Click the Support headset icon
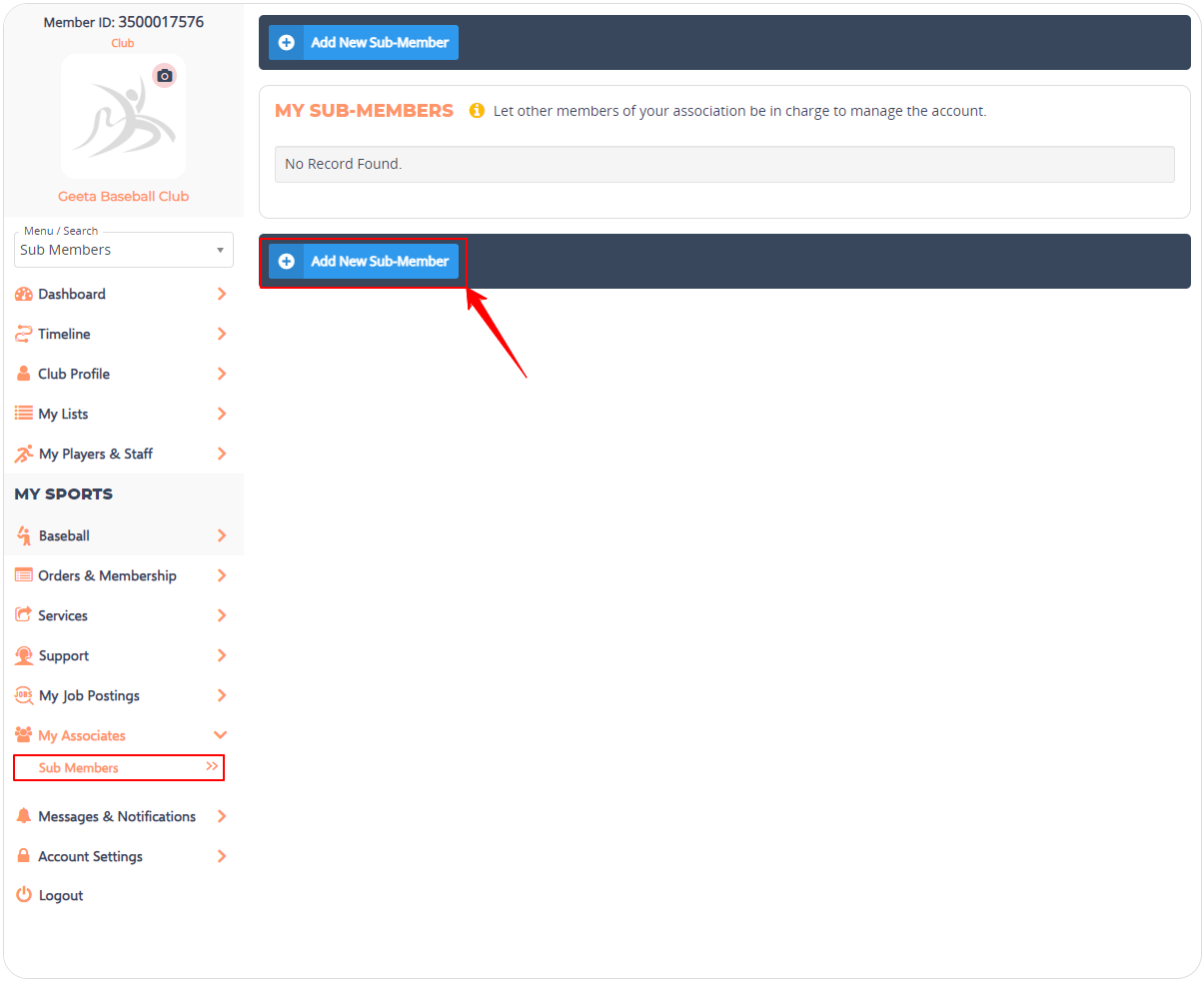Screen dimensions: 1204x982 coord(24,655)
